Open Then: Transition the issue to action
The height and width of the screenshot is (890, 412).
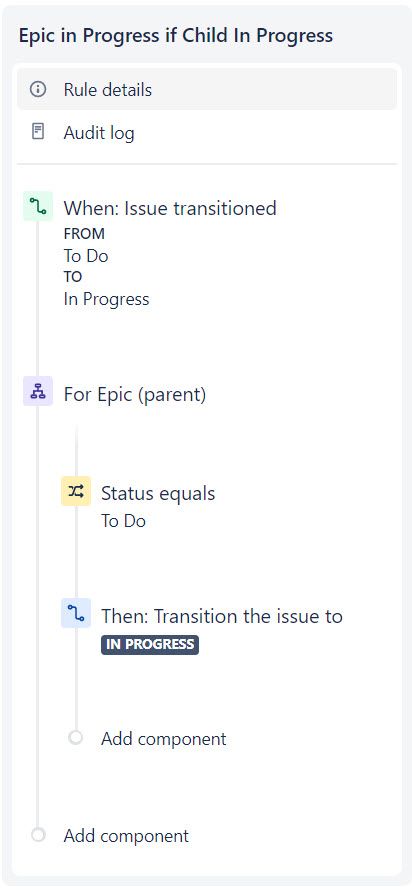point(222,616)
